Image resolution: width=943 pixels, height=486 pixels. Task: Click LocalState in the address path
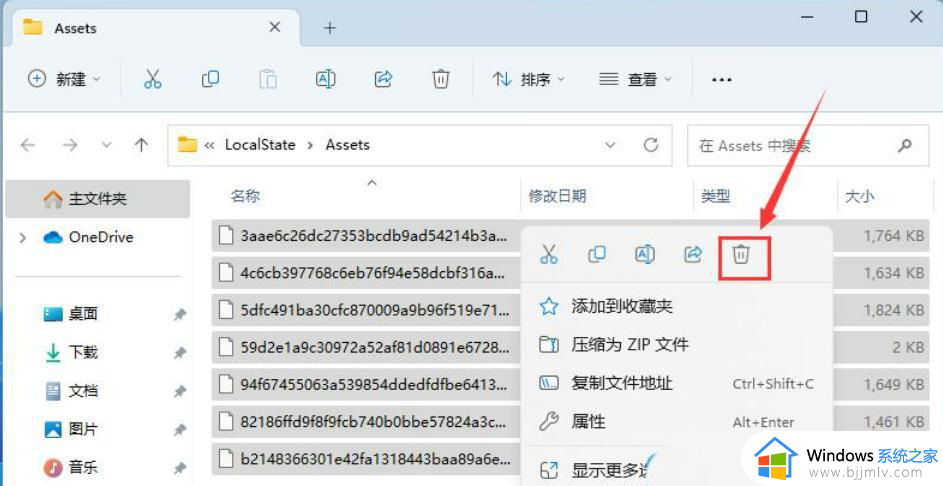(260, 145)
